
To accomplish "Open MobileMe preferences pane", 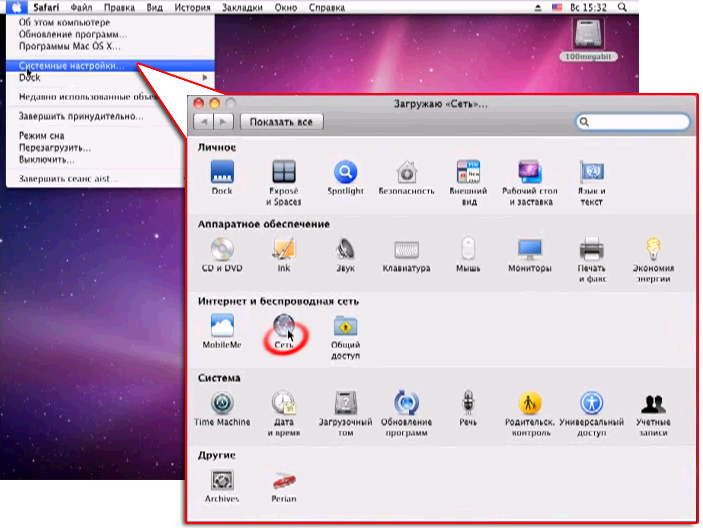I will click(222, 326).
